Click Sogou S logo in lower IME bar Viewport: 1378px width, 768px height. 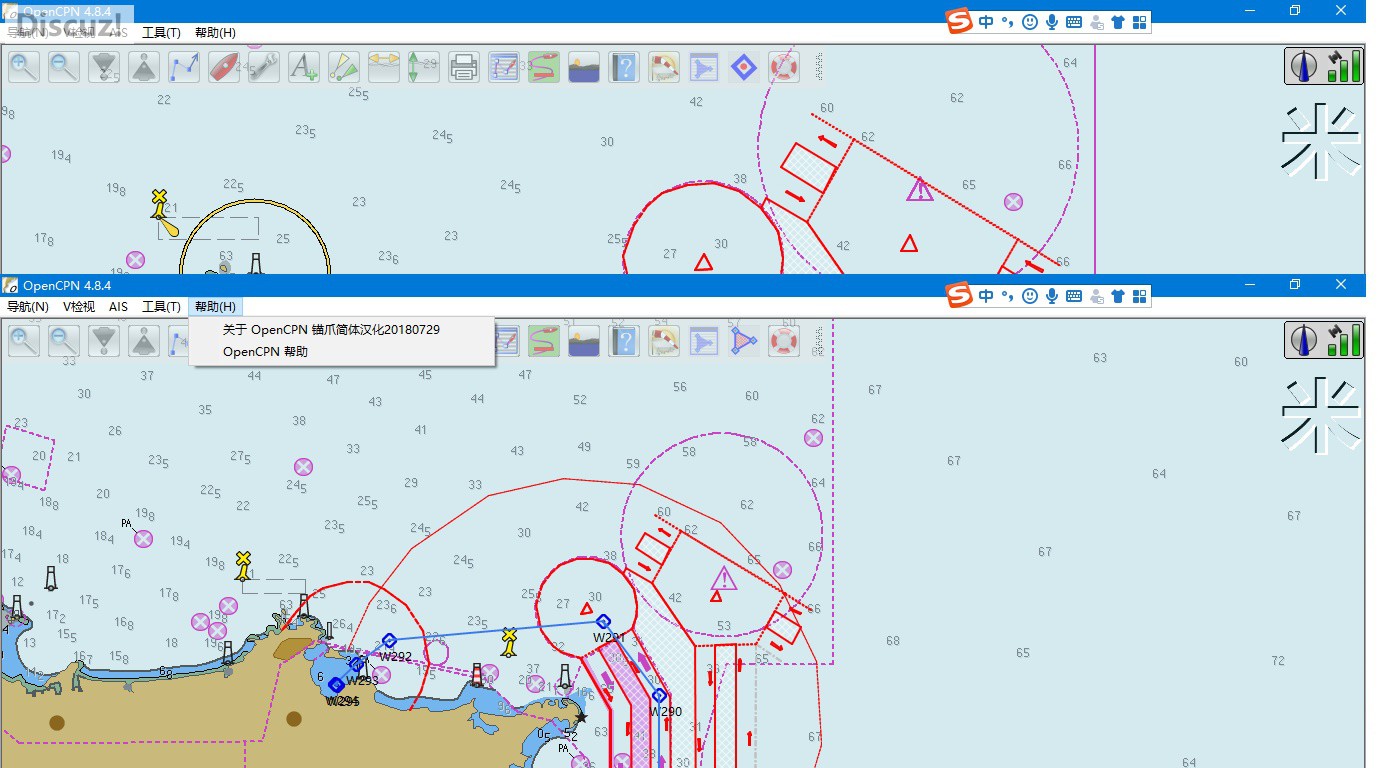click(x=960, y=295)
